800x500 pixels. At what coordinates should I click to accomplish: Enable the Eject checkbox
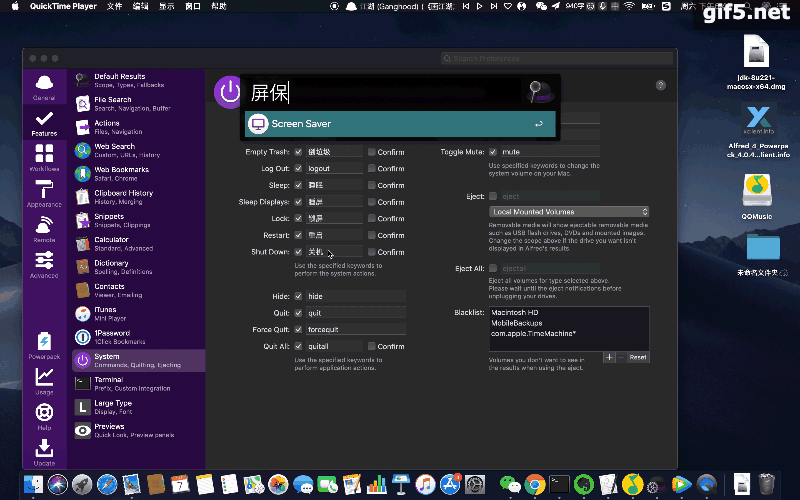pyautogui.click(x=493, y=196)
